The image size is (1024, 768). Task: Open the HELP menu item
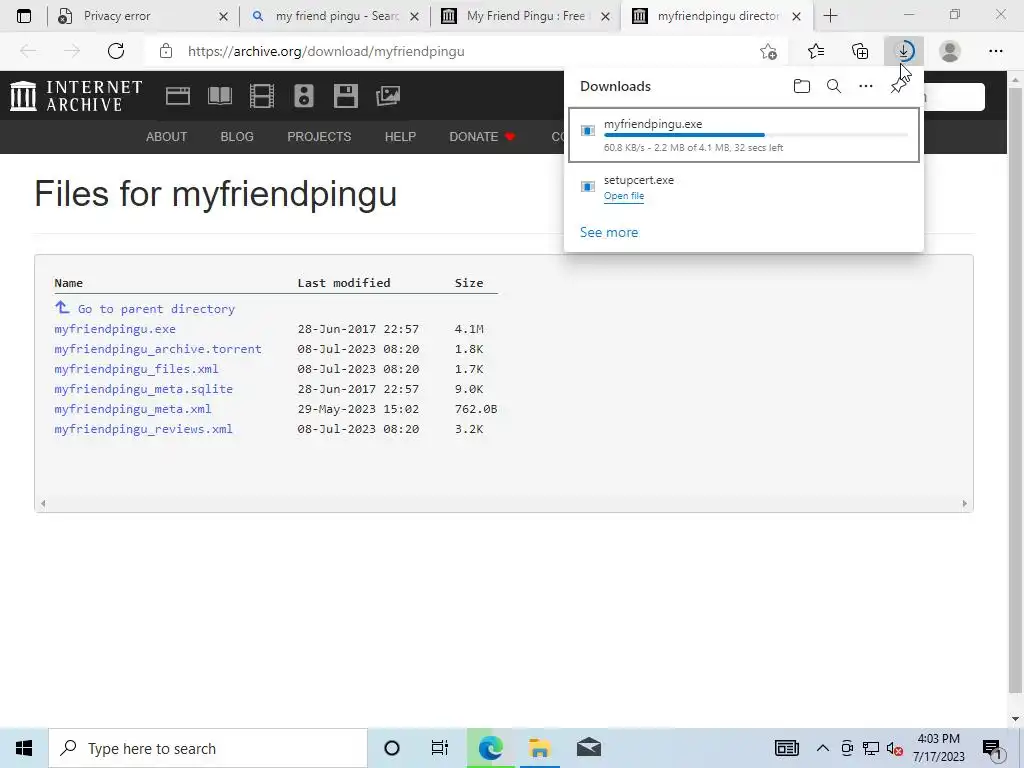click(x=400, y=136)
